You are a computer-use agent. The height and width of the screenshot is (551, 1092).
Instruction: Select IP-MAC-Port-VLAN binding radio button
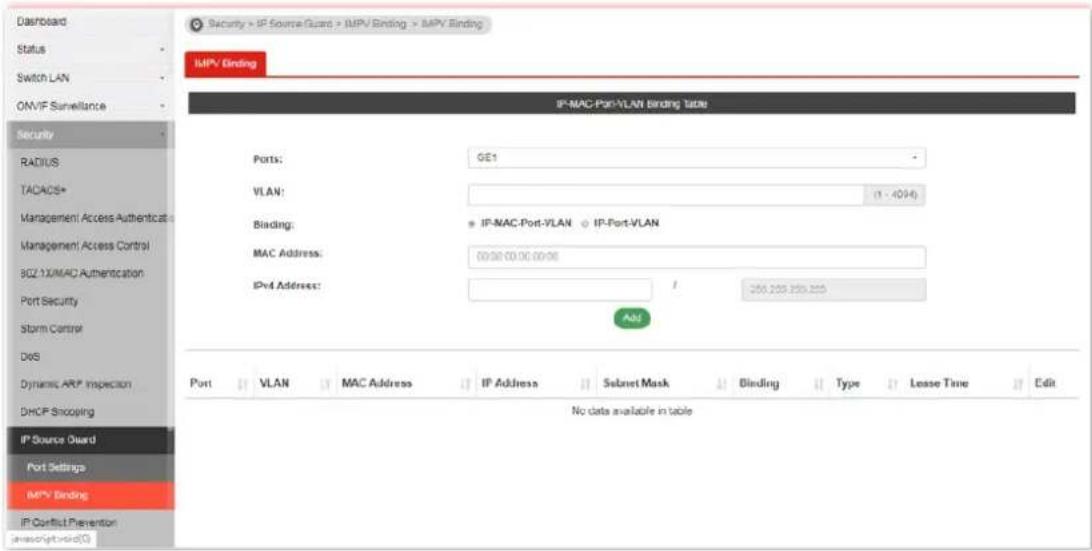click(x=473, y=224)
